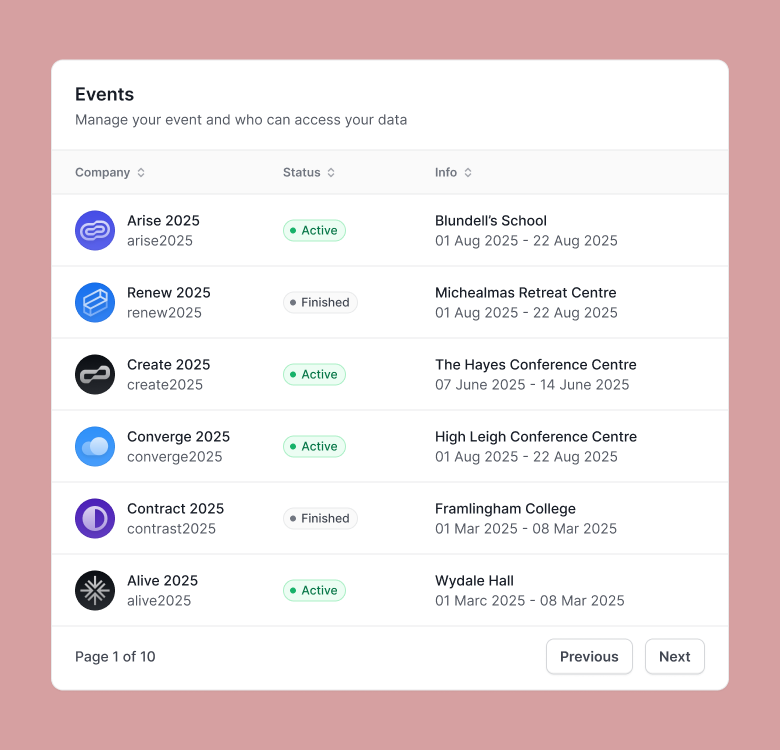780x750 pixels.
Task: Sort by Company column arrows
Action: (141, 172)
